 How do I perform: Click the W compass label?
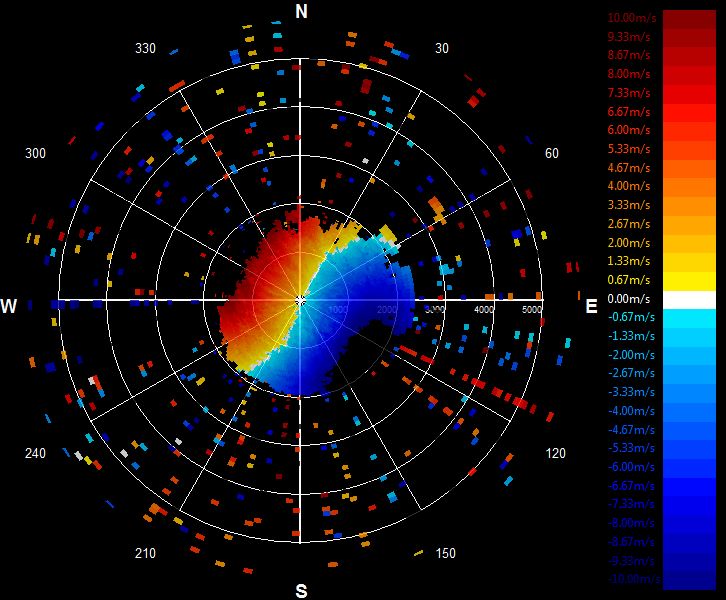click(x=9, y=306)
